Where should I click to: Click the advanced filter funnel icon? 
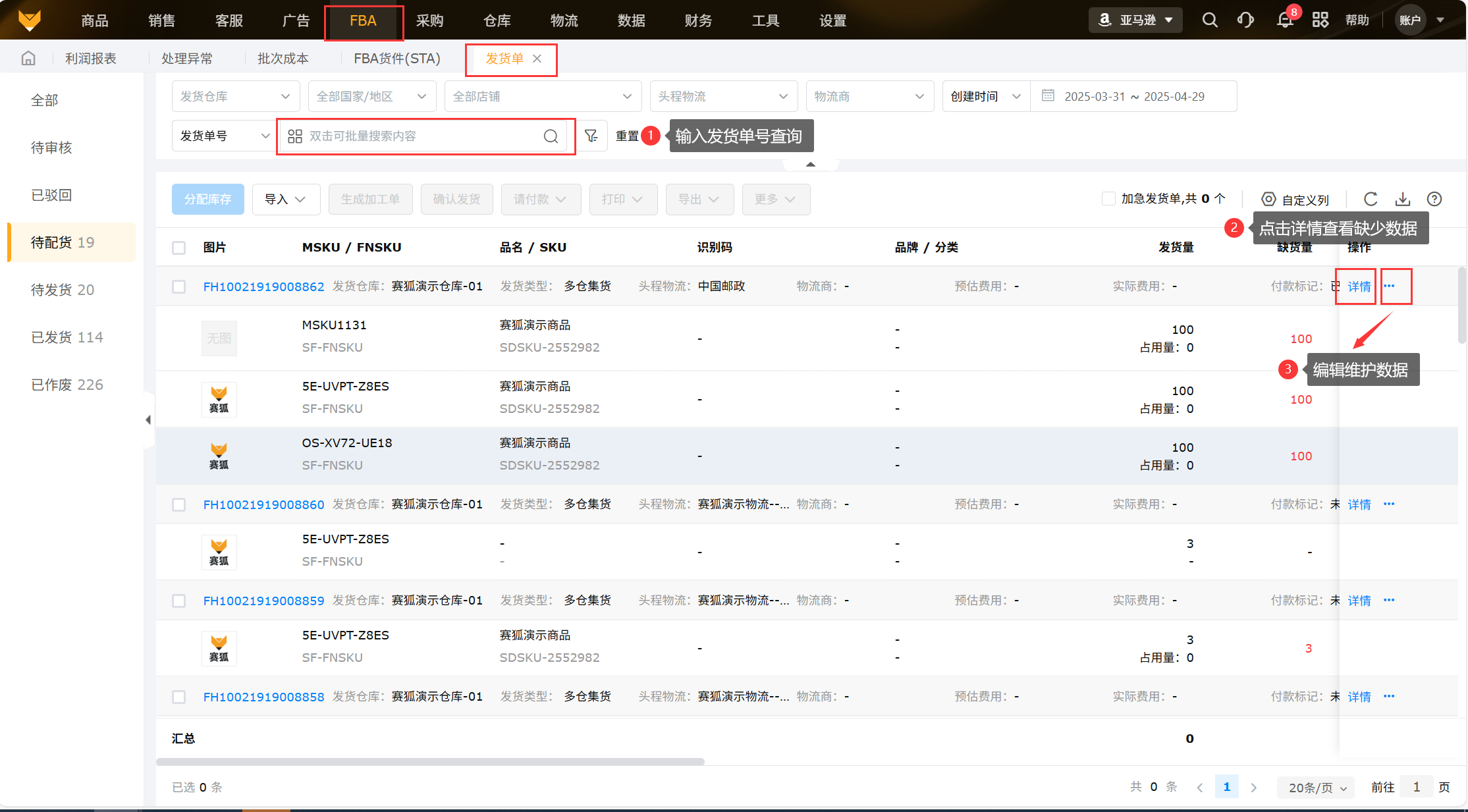[x=591, y=136]
